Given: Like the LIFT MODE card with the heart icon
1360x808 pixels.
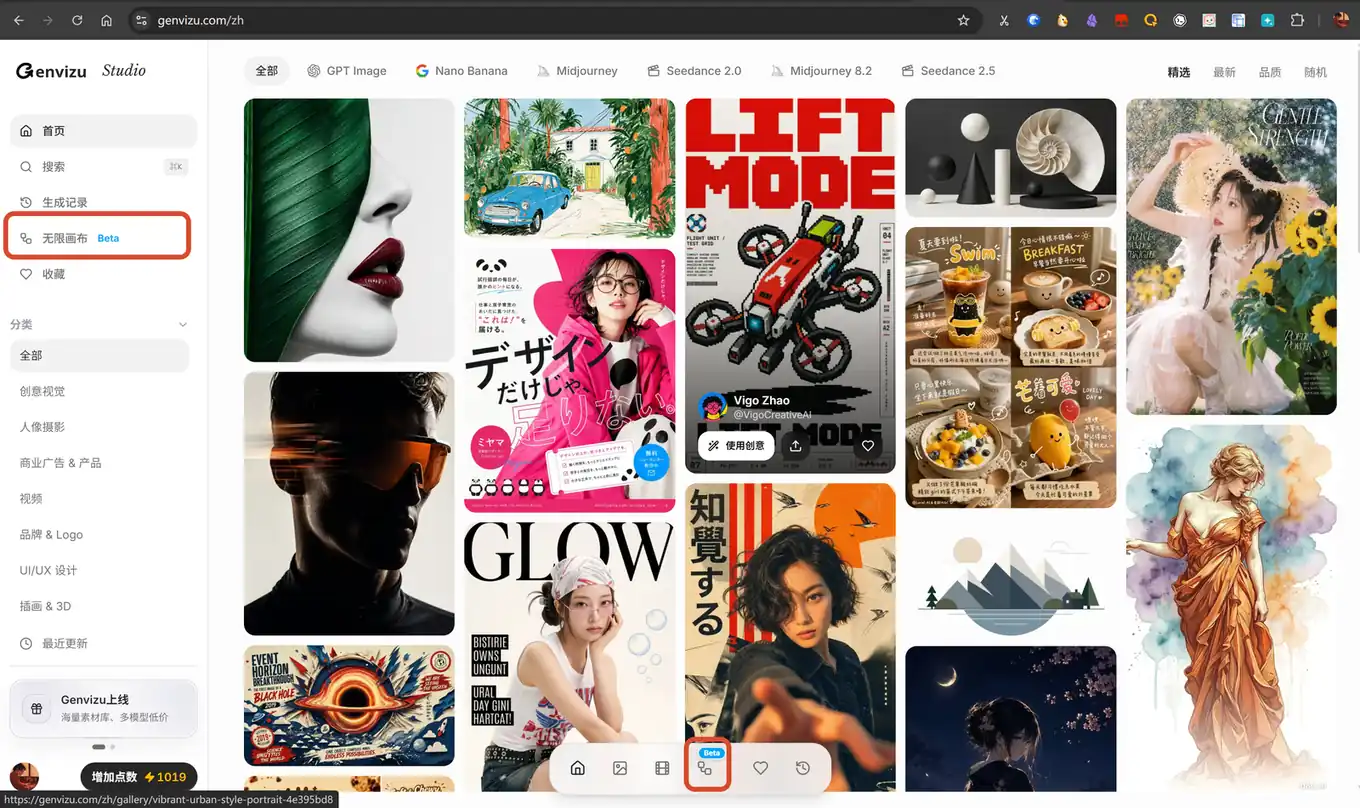Looking at the screenshot, I should point(868,446).
